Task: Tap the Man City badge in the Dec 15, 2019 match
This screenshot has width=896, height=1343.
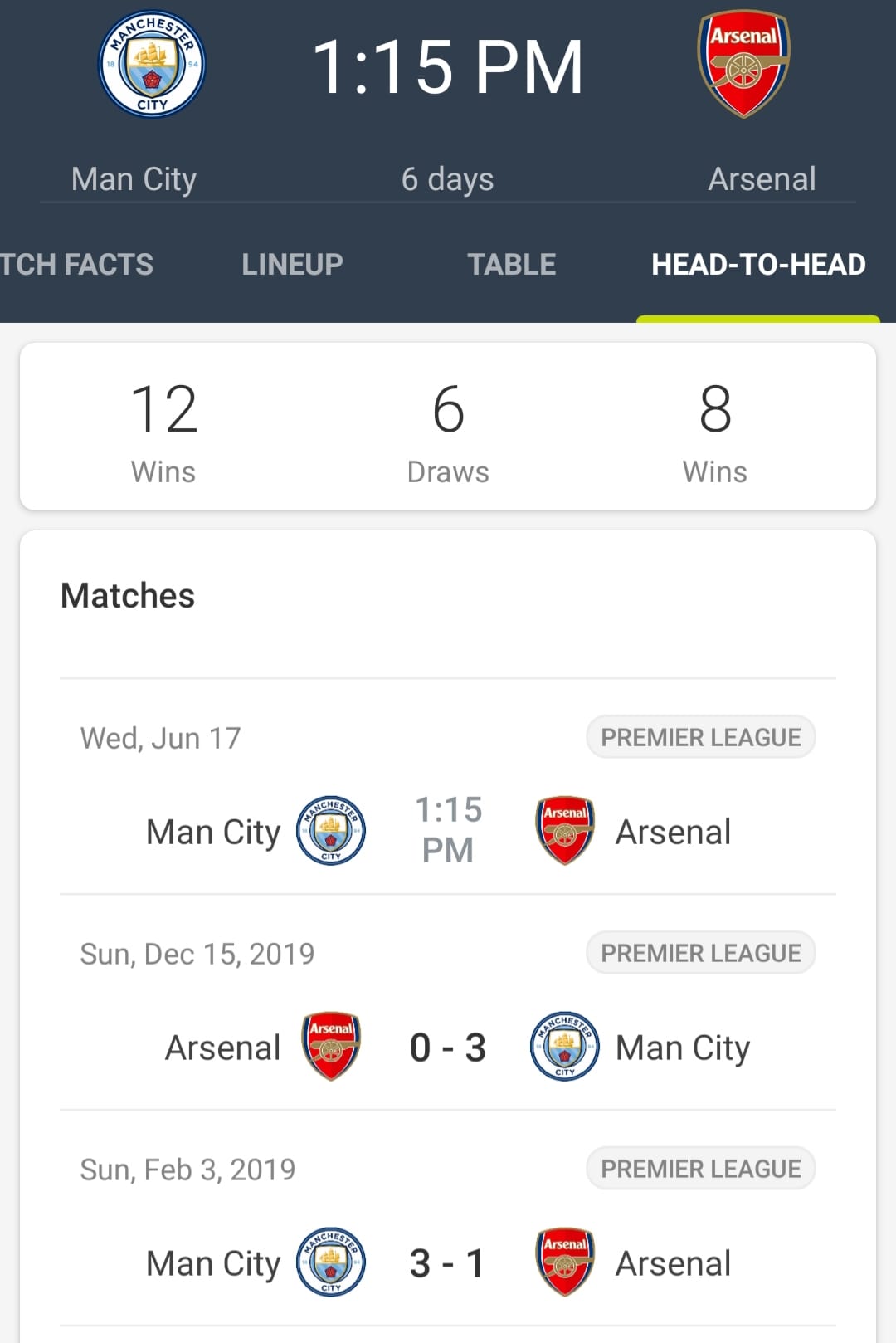Action: coord(565,1046)
